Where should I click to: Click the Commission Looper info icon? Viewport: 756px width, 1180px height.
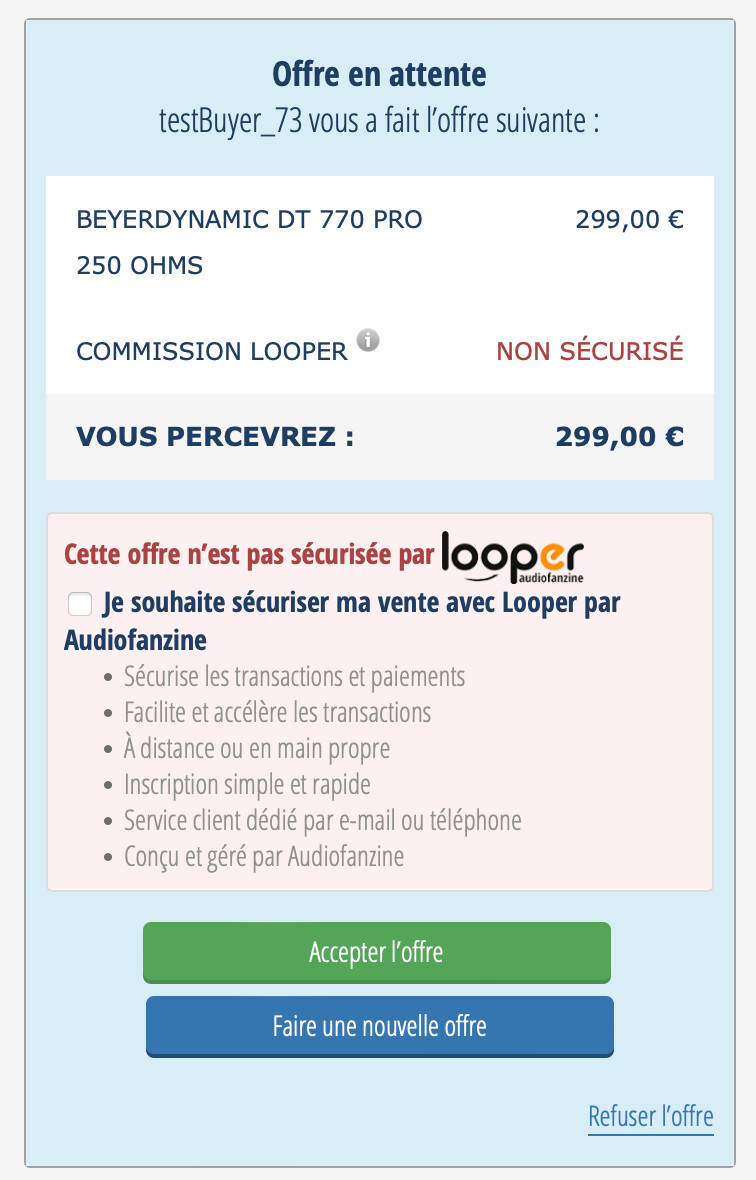coord(369,341)
